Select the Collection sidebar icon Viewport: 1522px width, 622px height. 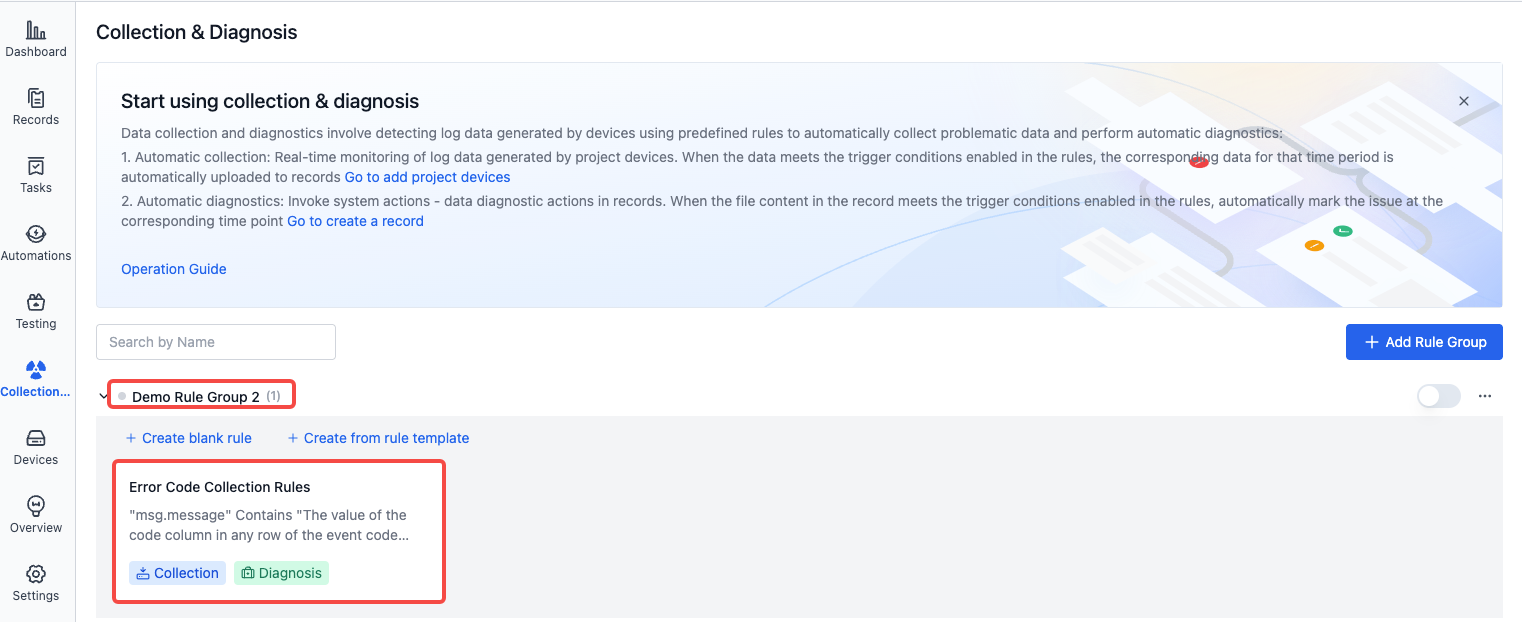tap(36, 380)
